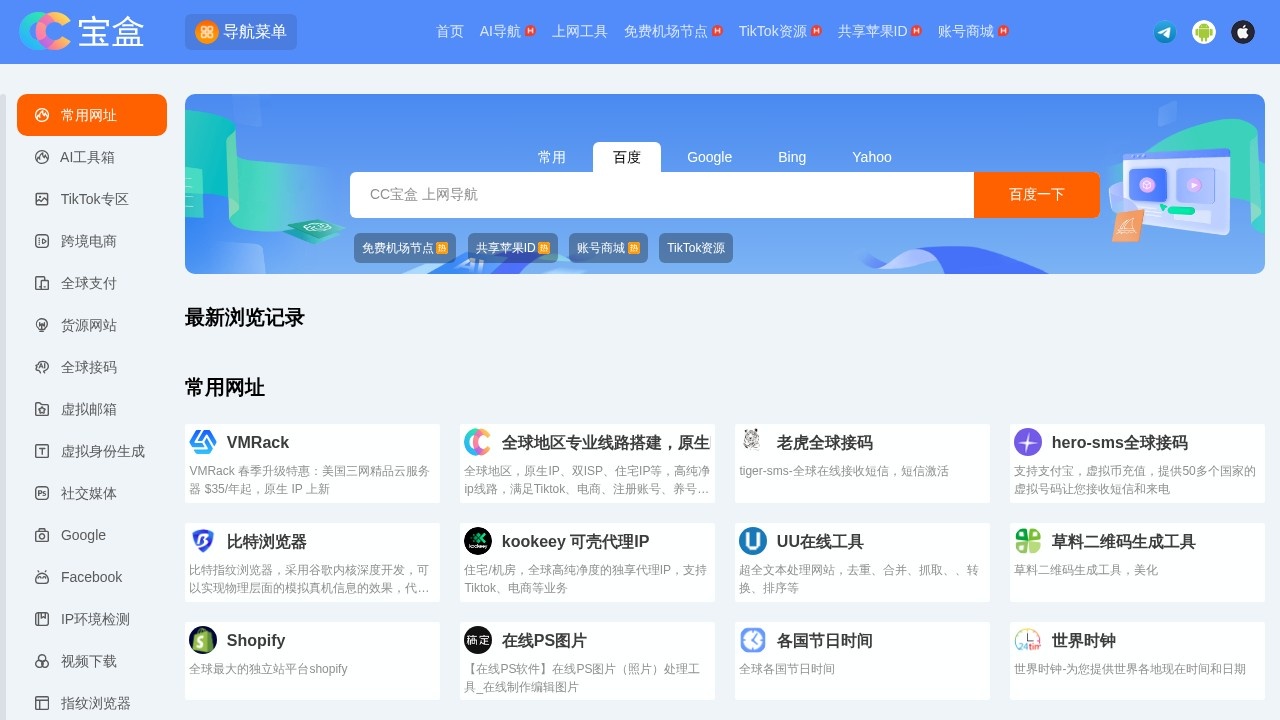
Task: Select the AI工具箱 sidebar entry
Action: click(x=91, y=157)
